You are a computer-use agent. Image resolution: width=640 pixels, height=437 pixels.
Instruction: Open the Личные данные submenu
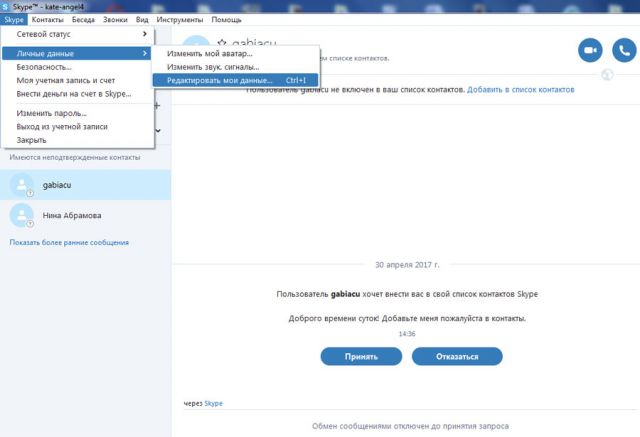(x=77, y=53)
